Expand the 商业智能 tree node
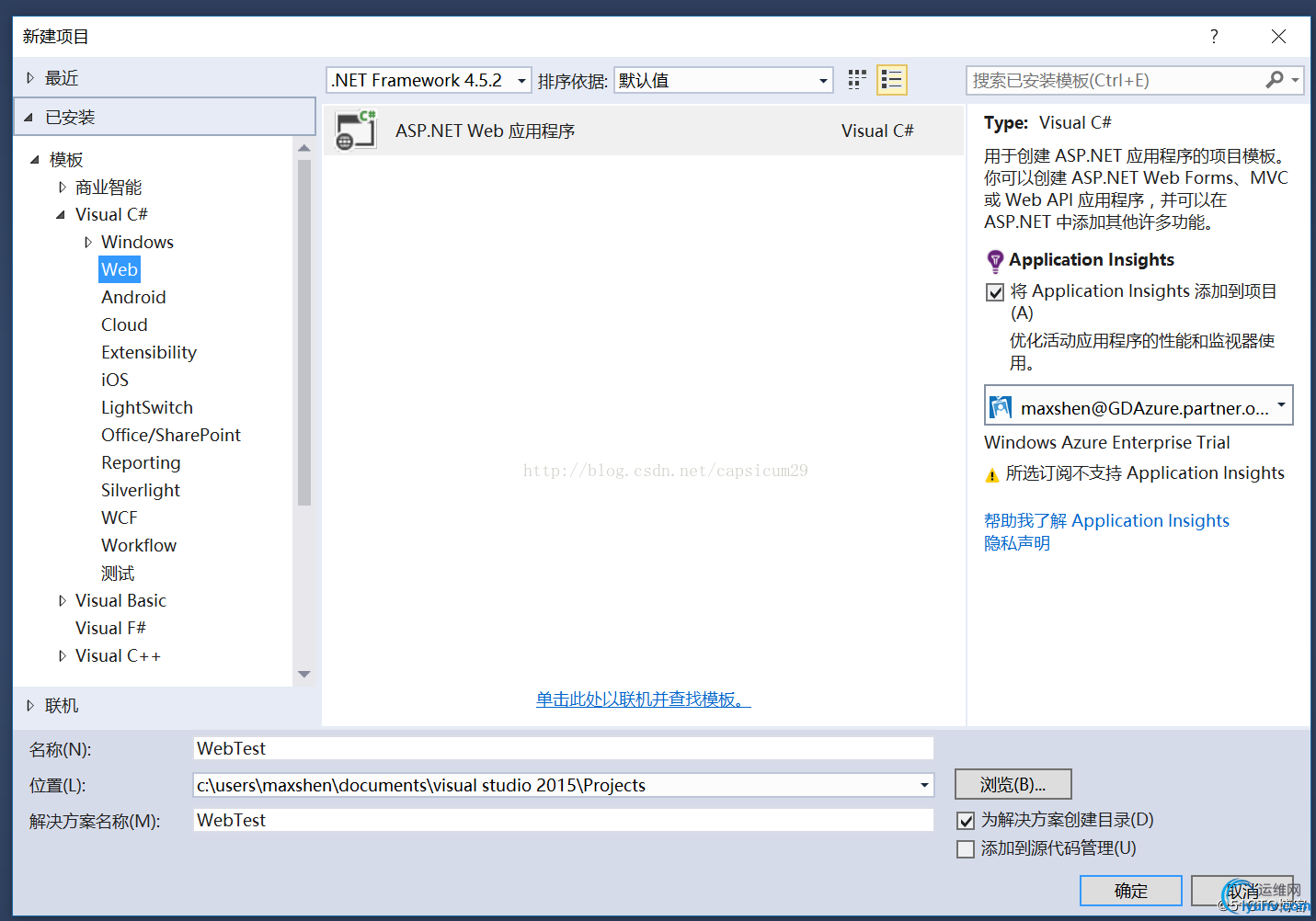 (x=62, y=188)
